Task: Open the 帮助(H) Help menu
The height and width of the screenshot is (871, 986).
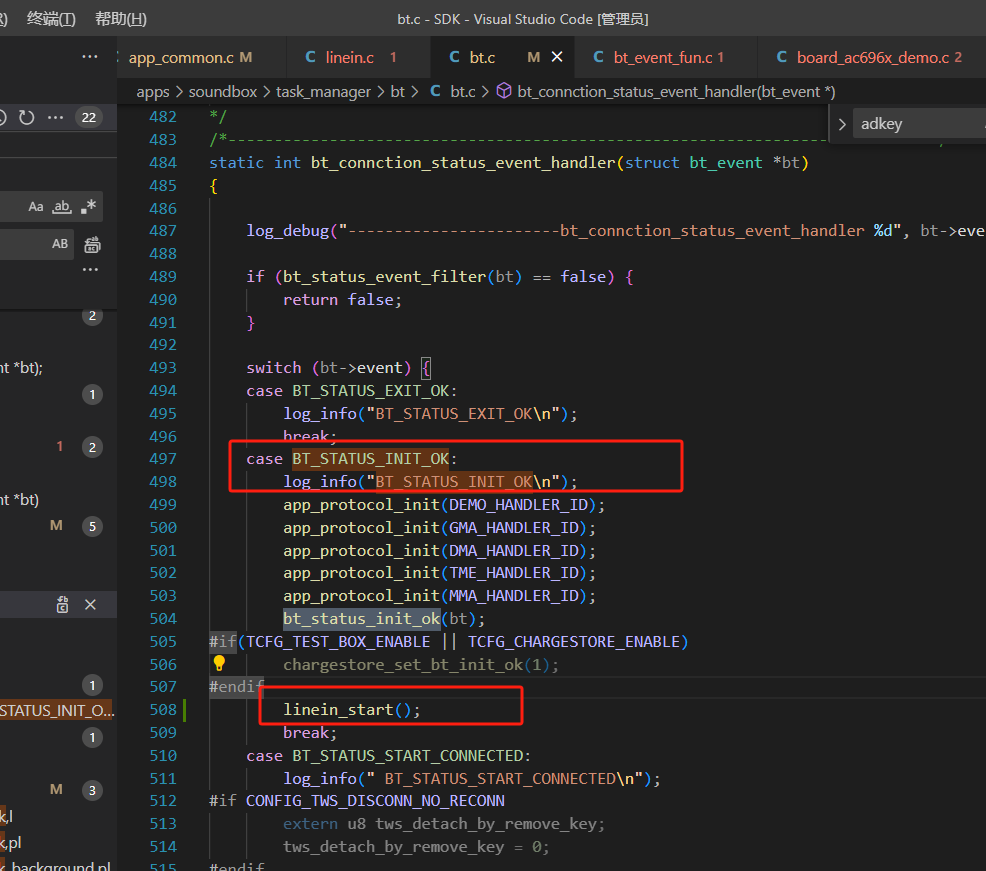Action: pos(121,19)
